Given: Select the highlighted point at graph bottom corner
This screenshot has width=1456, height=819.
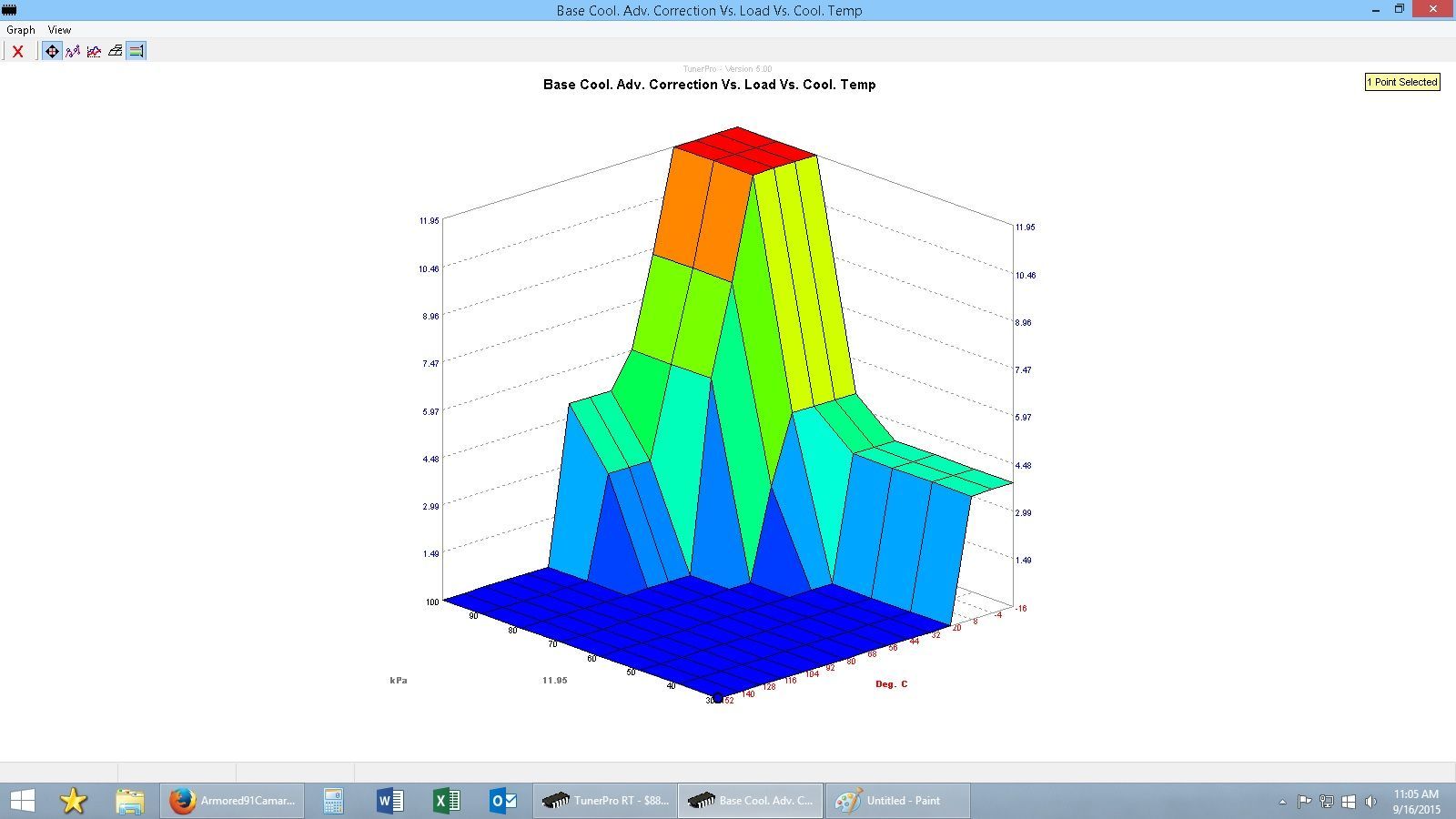Looking at the screenshot, I should tap(717, 698).
